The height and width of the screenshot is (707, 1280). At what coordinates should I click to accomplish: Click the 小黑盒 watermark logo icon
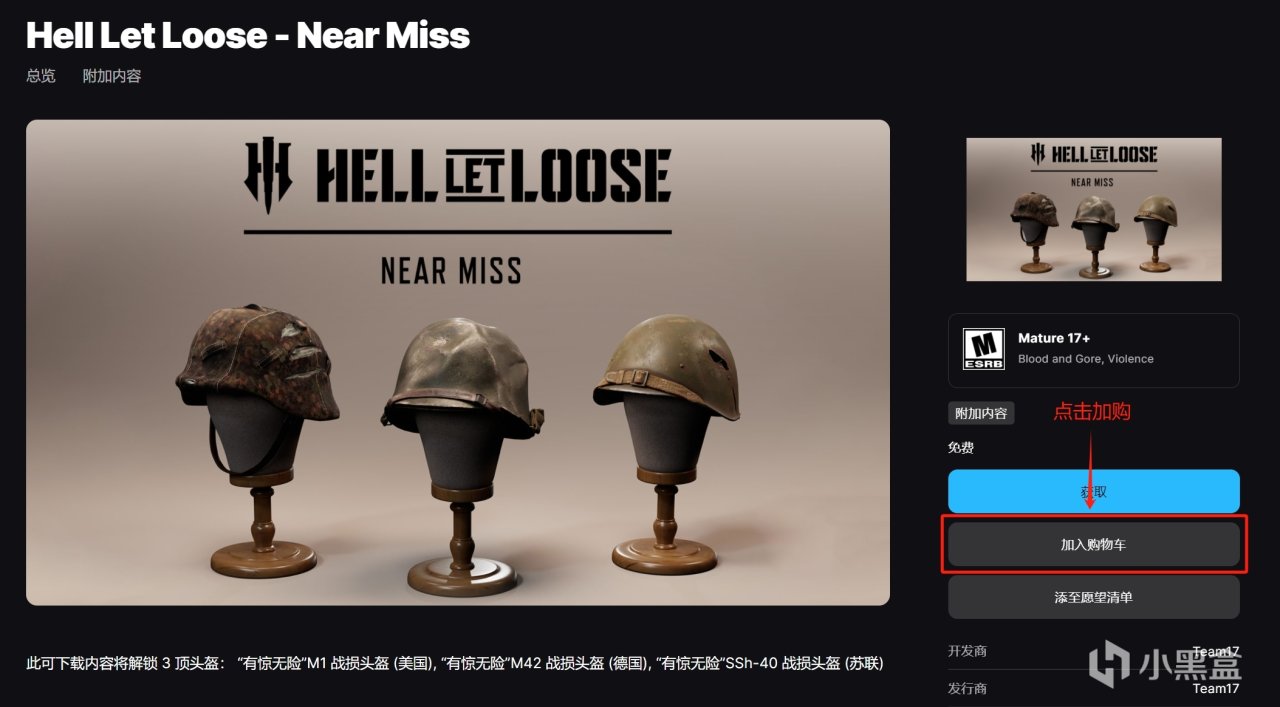(x=1111, y=664)
